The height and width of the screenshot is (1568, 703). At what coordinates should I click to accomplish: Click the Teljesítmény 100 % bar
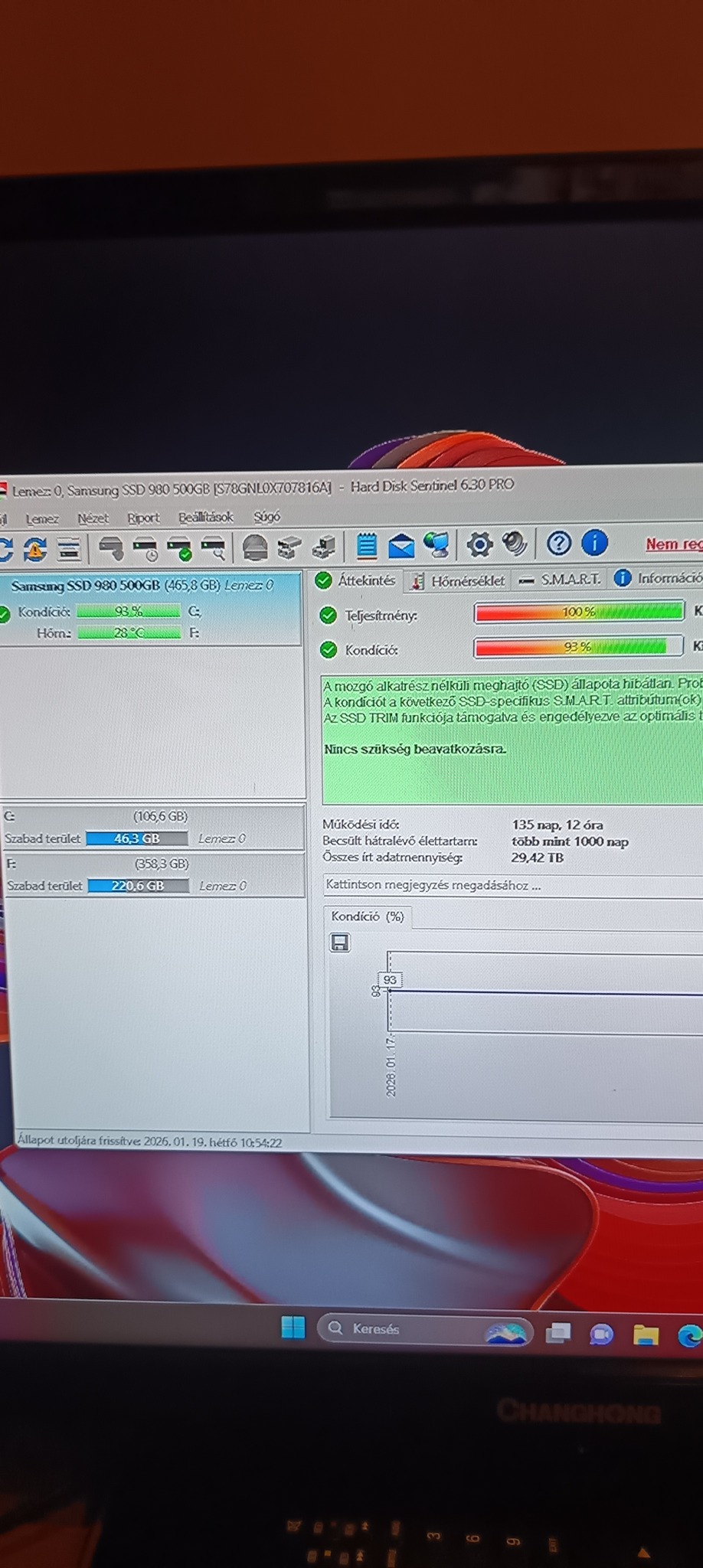point(579,612)
